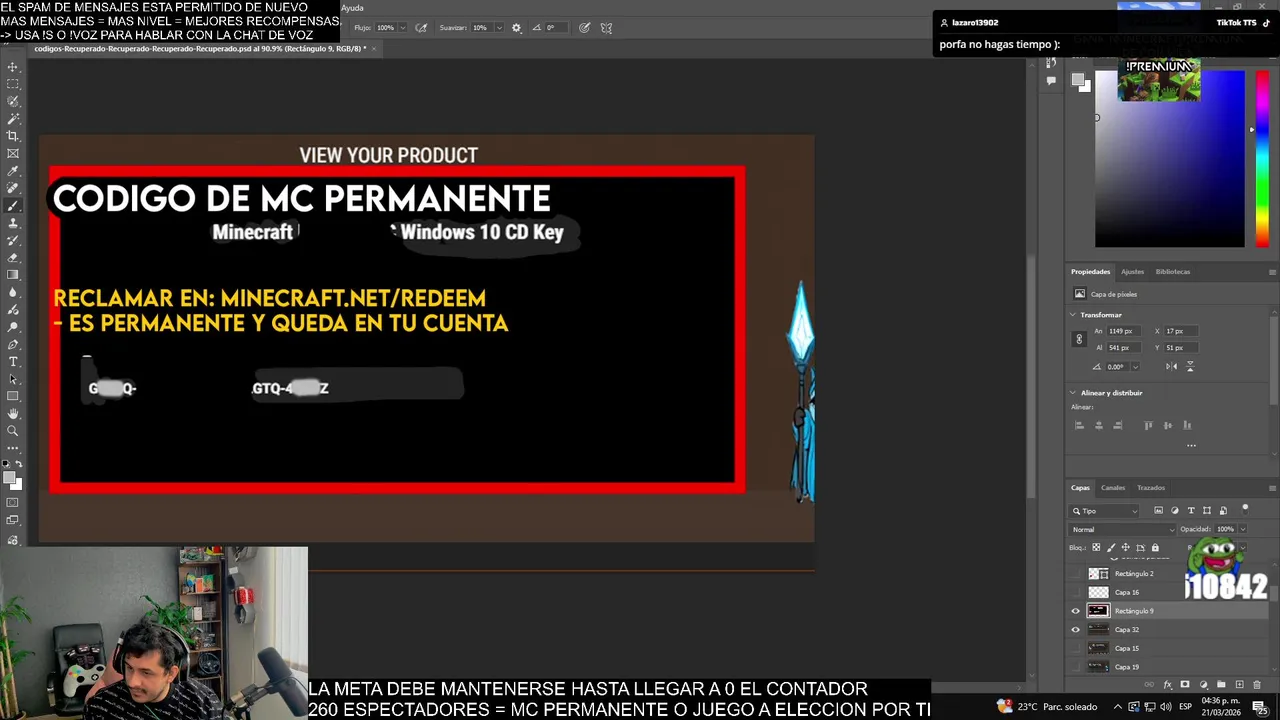Select the Gradient tool

tap(13, 275)
